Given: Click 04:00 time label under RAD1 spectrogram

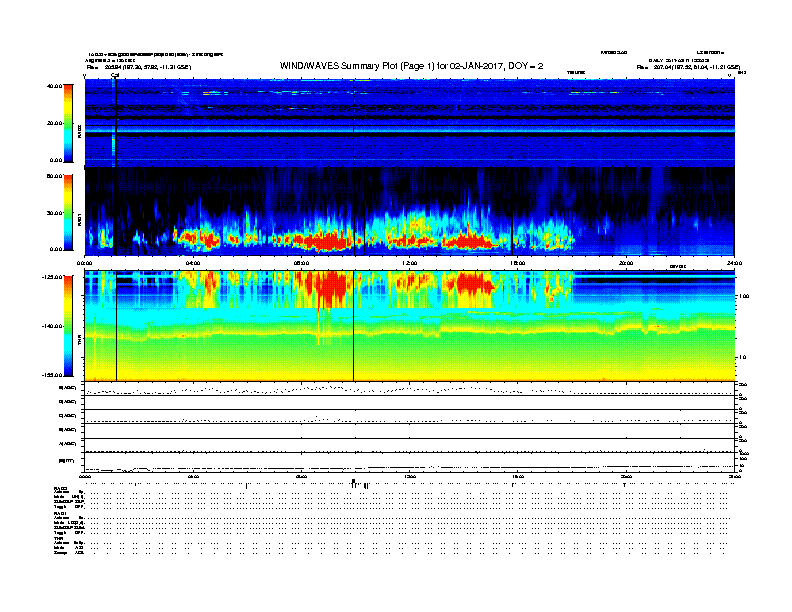Looking at the screenshot, I should click(193, 263).
